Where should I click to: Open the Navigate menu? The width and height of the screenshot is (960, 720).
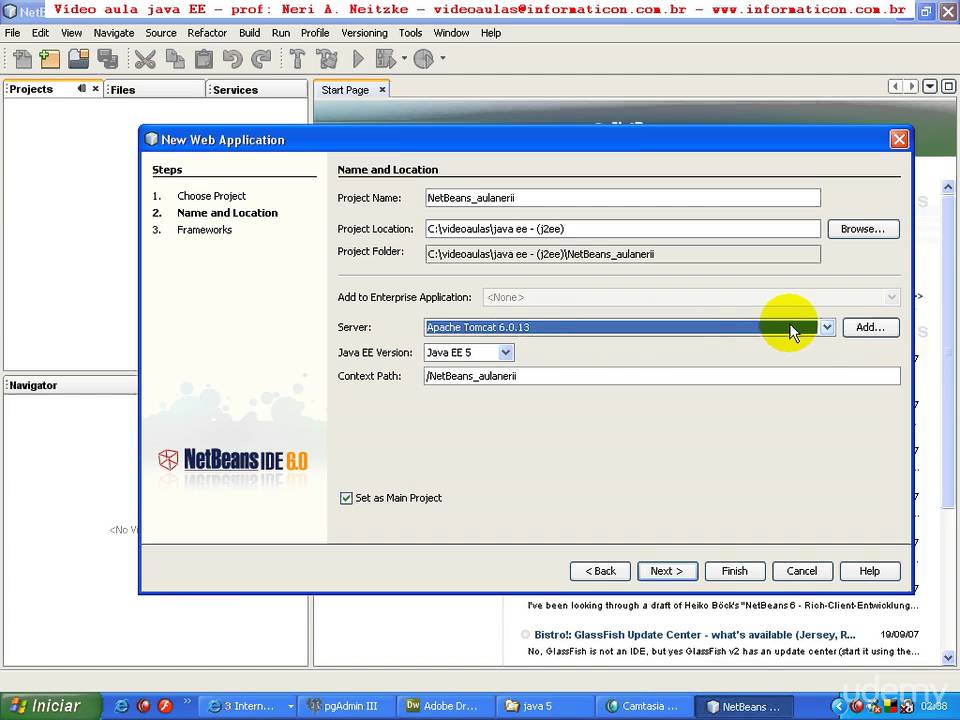coord(114,33)
